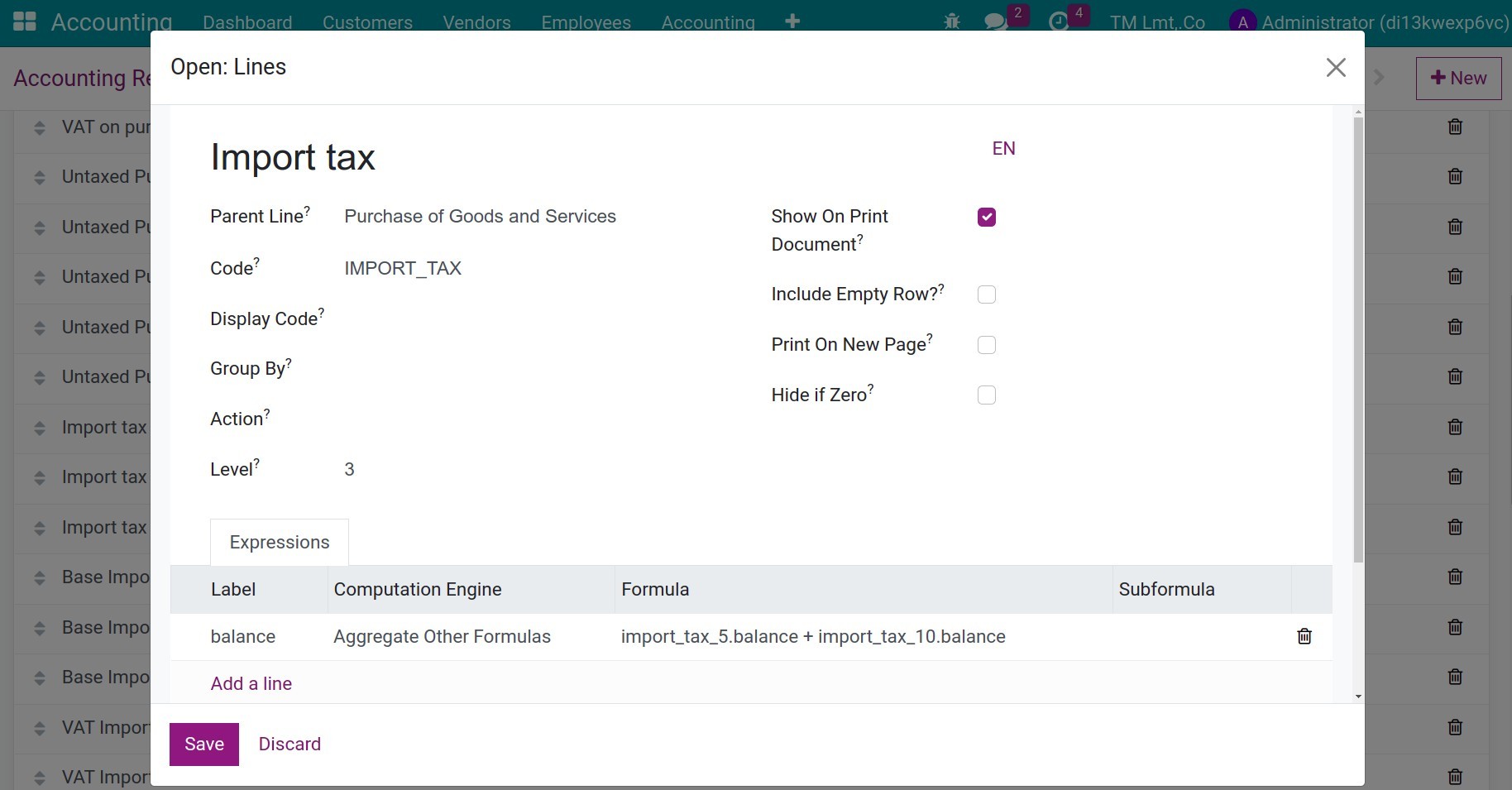
Task: Open the Accounting menu item
Action: click(x=708, y=22)
